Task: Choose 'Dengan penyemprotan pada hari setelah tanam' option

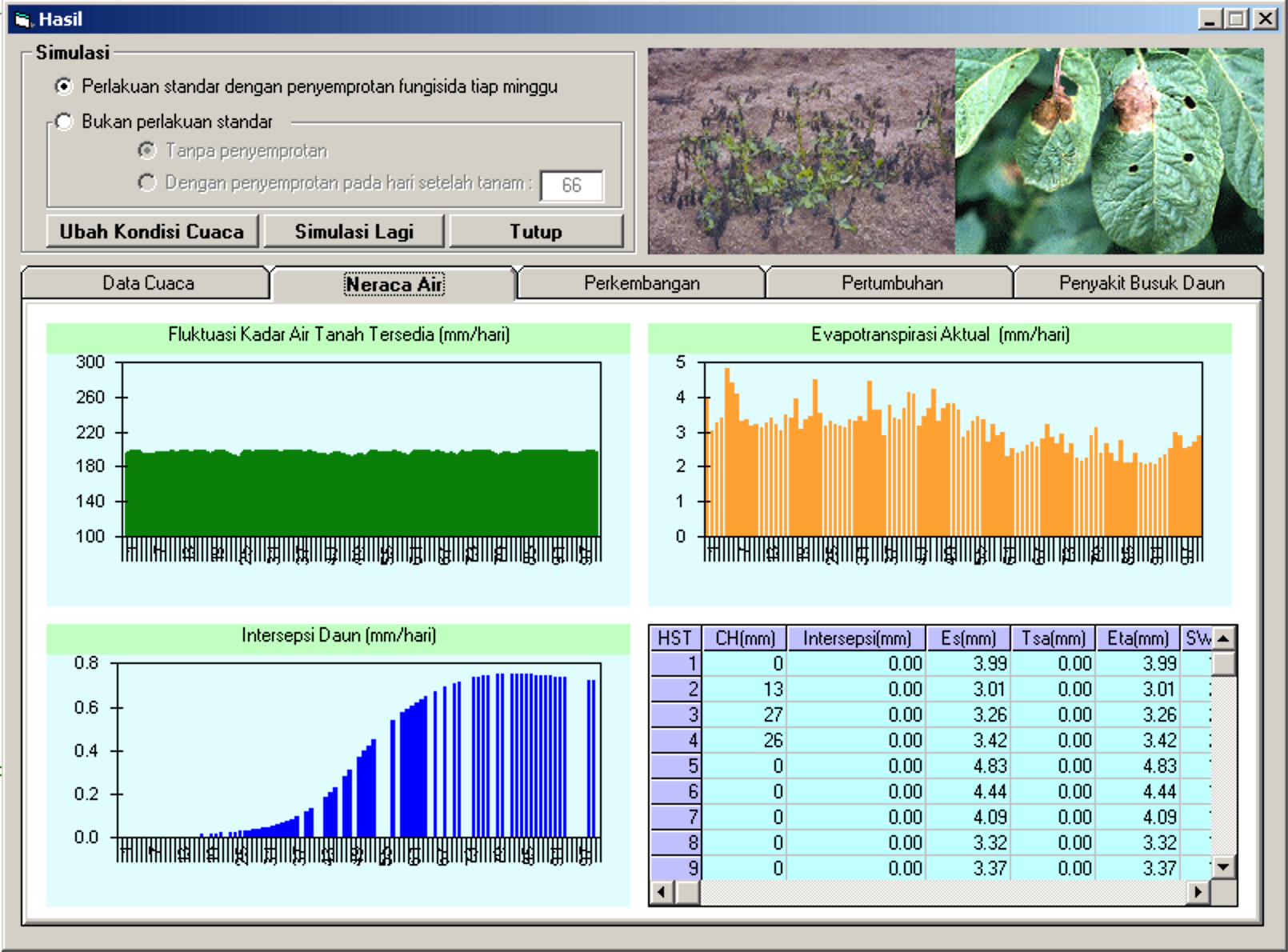Action: tap(147, 183)
